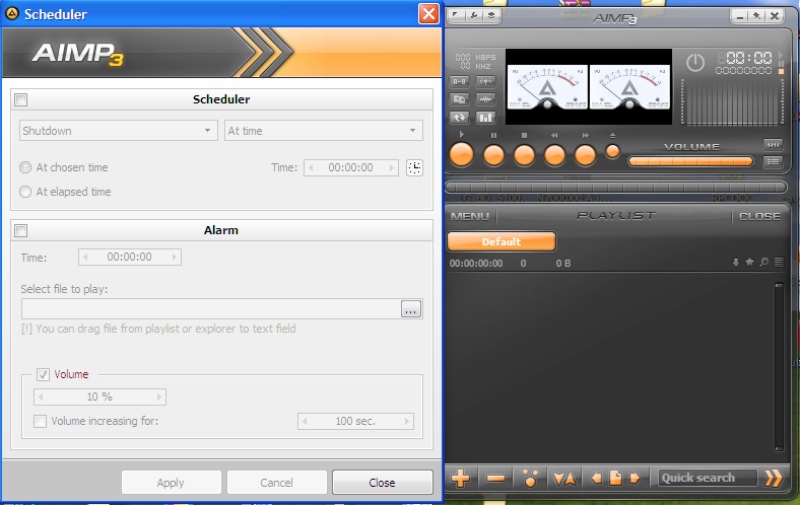Browse for alarm file with ... button
This screenshot has width=800, height=505.
click(411, 309)
